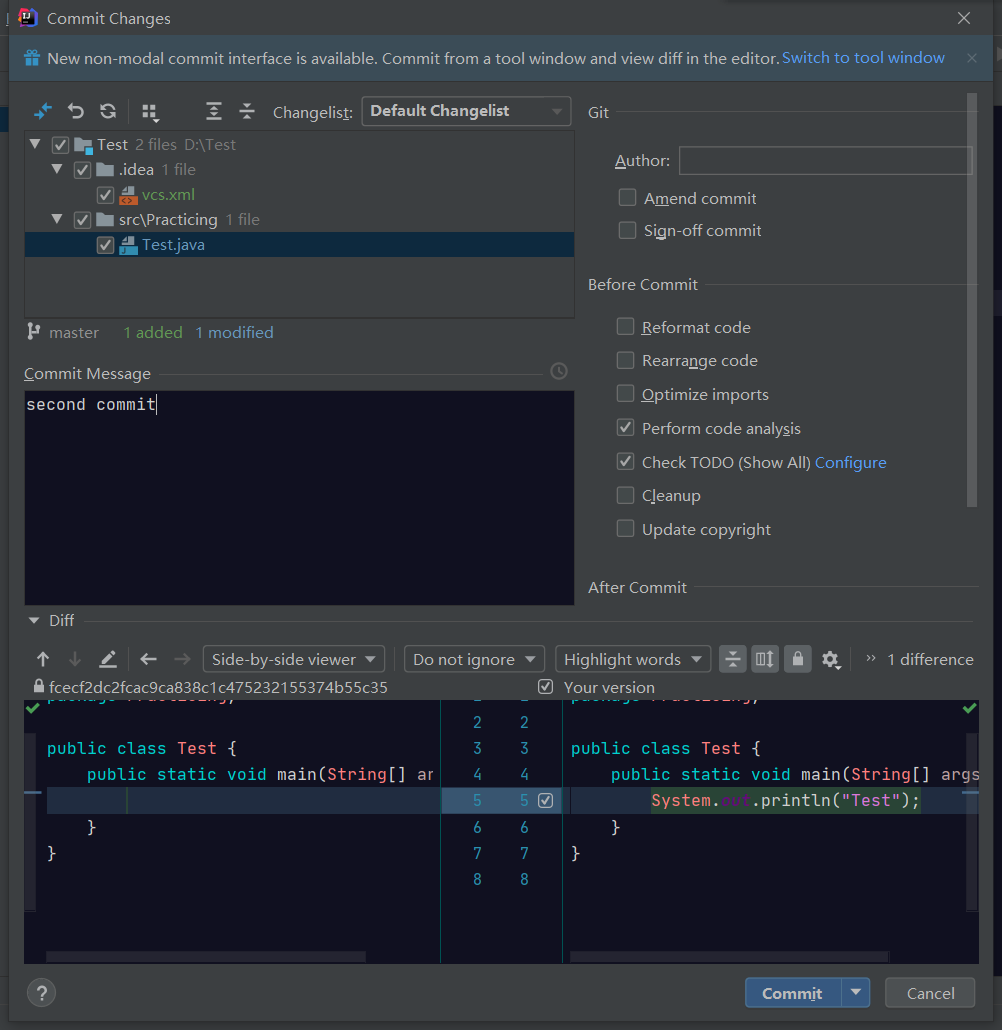Open commit message history clock icon

tap(558, 371)
